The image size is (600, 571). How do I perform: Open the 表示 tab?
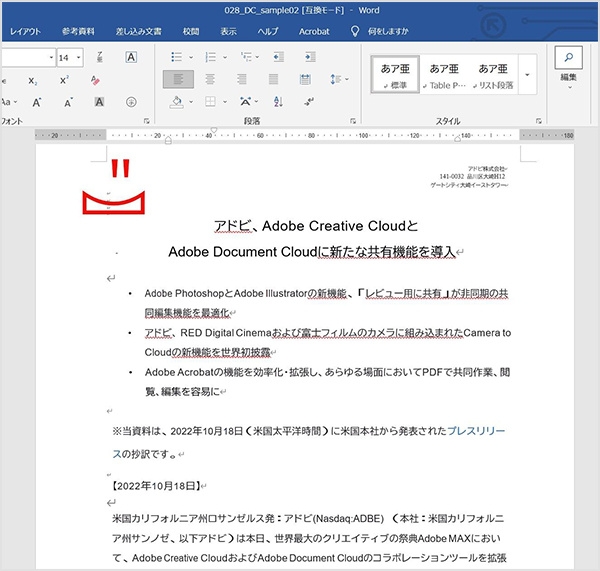click(x=228, y=31)
